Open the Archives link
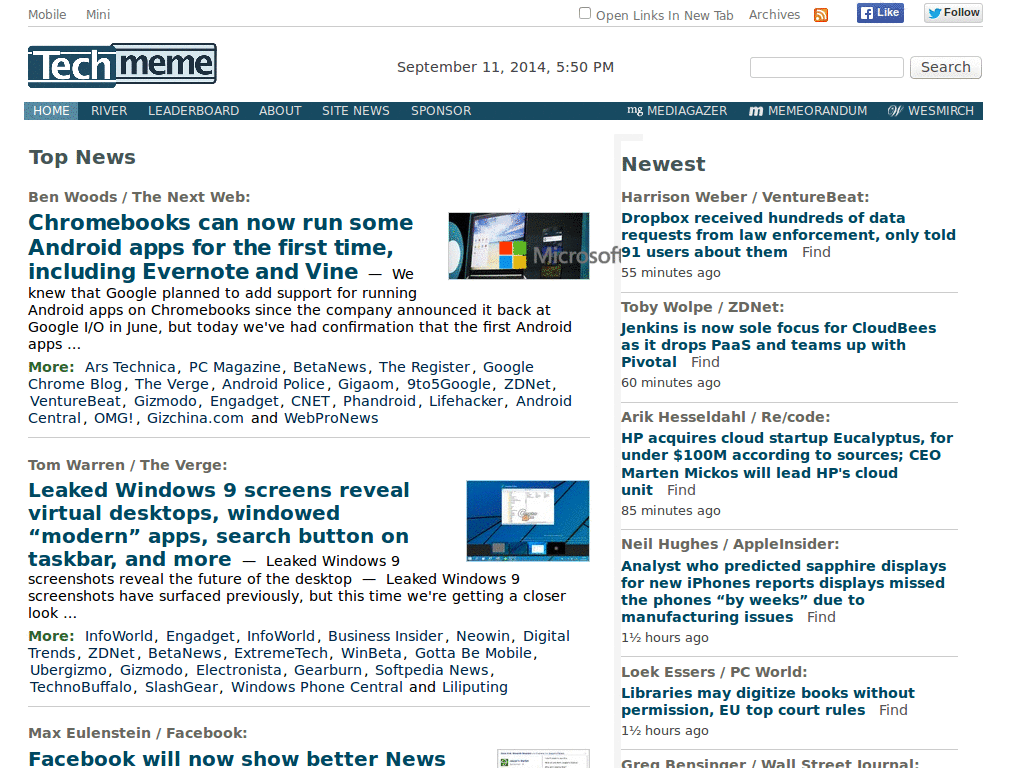 [775, 14]
